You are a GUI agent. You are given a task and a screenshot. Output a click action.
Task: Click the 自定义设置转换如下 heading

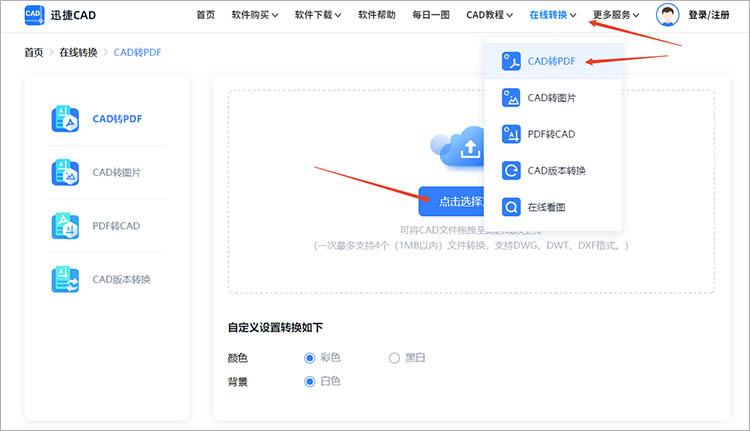(x=275, y=328)
